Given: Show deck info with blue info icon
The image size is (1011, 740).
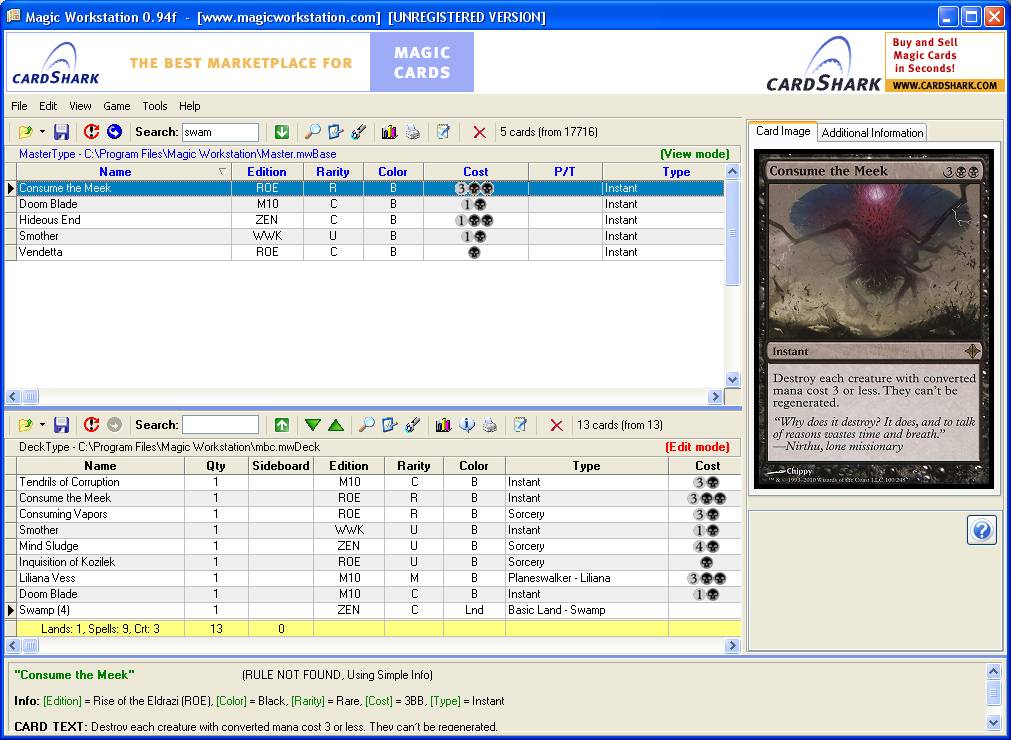Looking at the screenshot, I should point(467,425).
